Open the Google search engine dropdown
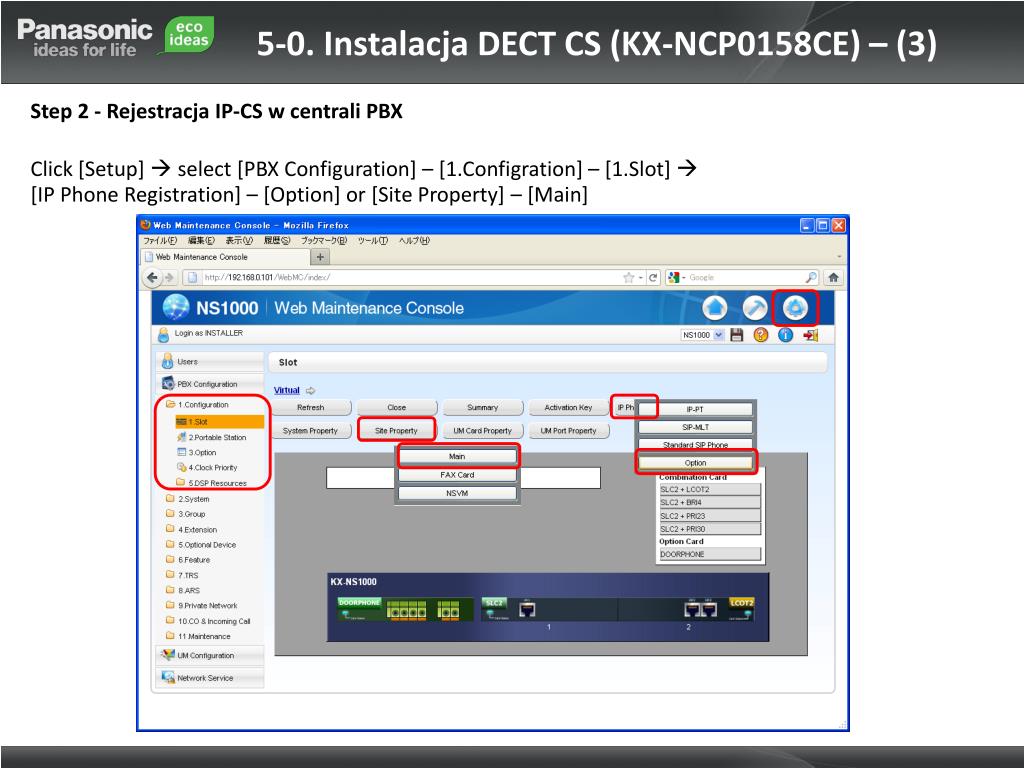This screenshot has width=1024, height=768. (675, 278)
